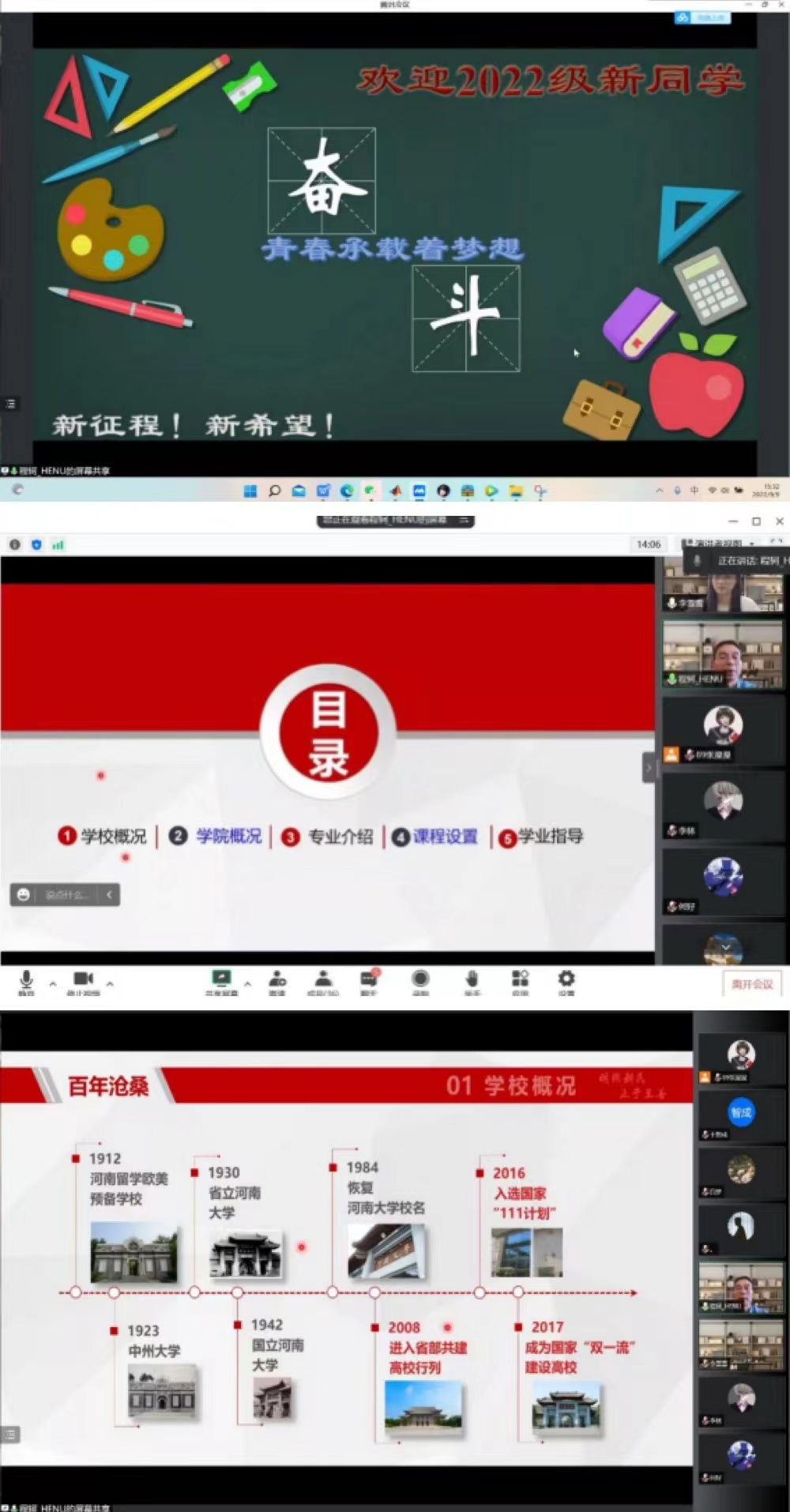Click the red leave meeting button

click(x=751, y=984)
